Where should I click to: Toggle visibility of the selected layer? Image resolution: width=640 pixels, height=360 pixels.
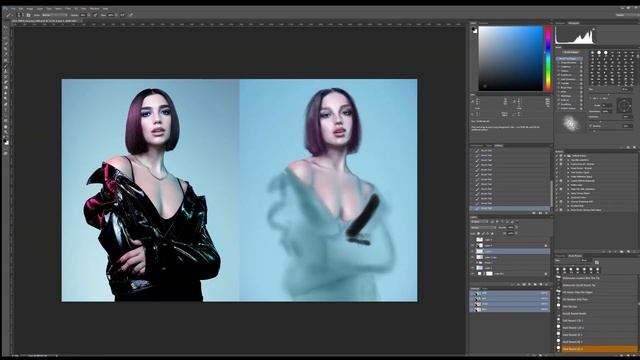(x=472, y=251)
